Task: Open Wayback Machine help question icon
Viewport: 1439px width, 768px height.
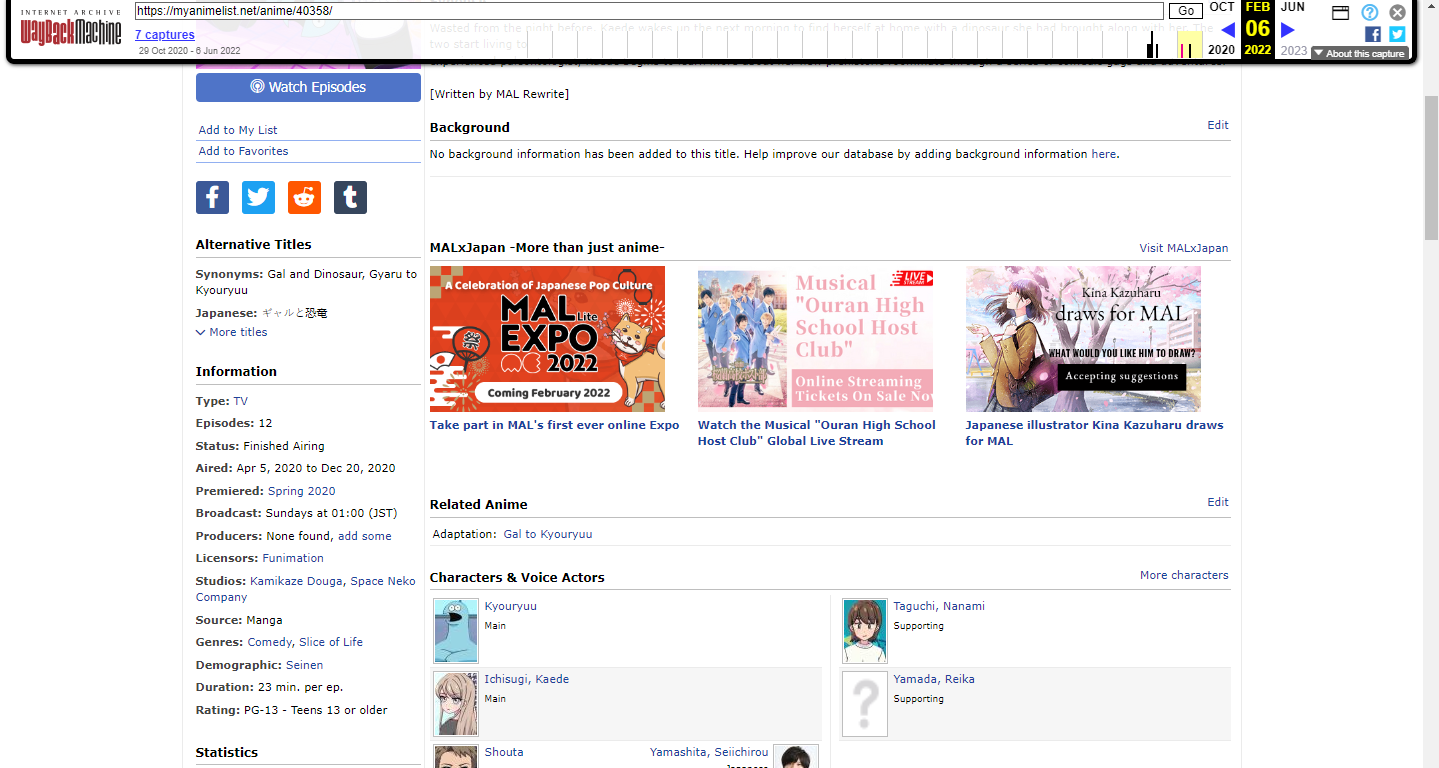Action: point(1369,13)
